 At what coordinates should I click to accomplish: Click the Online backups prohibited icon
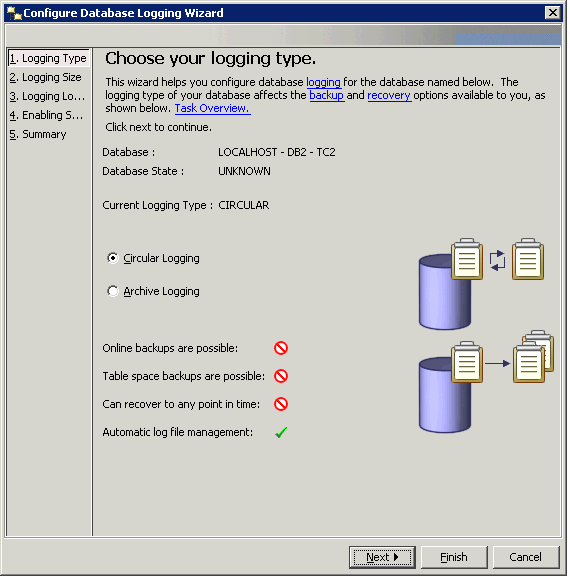(x=281, y=348)
